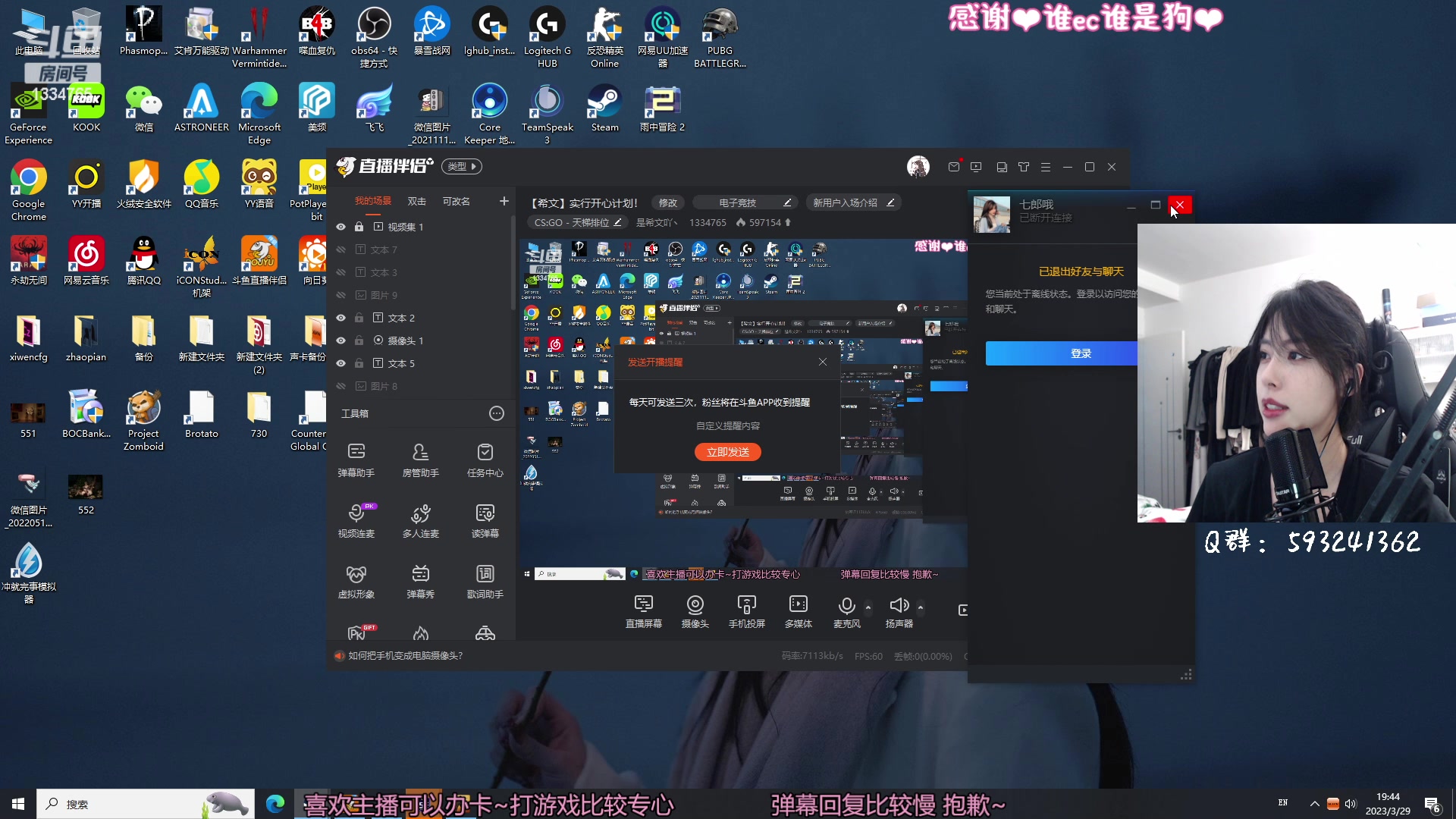Click 自定义提醒内容 link
The image size is (1456, 819).
(x=728, y=426)
